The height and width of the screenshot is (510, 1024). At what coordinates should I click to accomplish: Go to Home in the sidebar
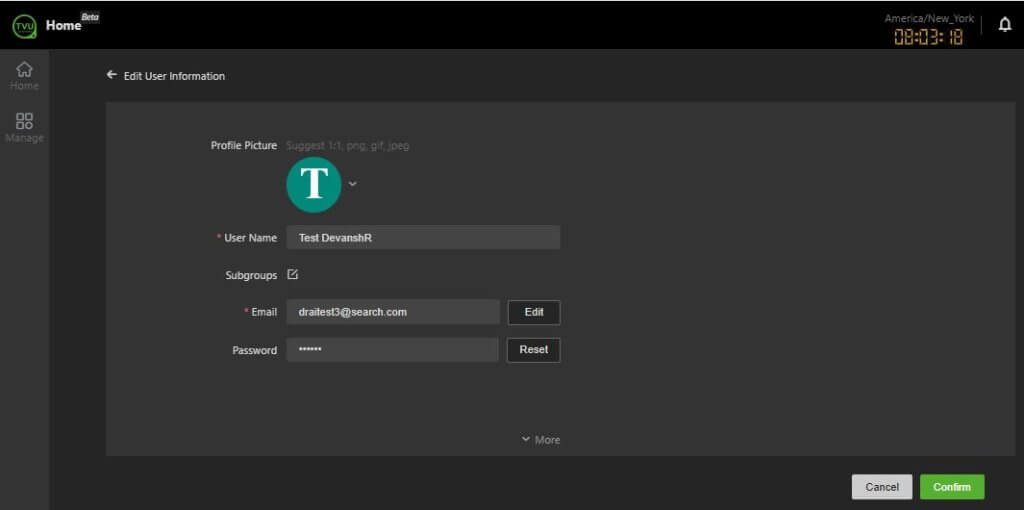point(24,75)
